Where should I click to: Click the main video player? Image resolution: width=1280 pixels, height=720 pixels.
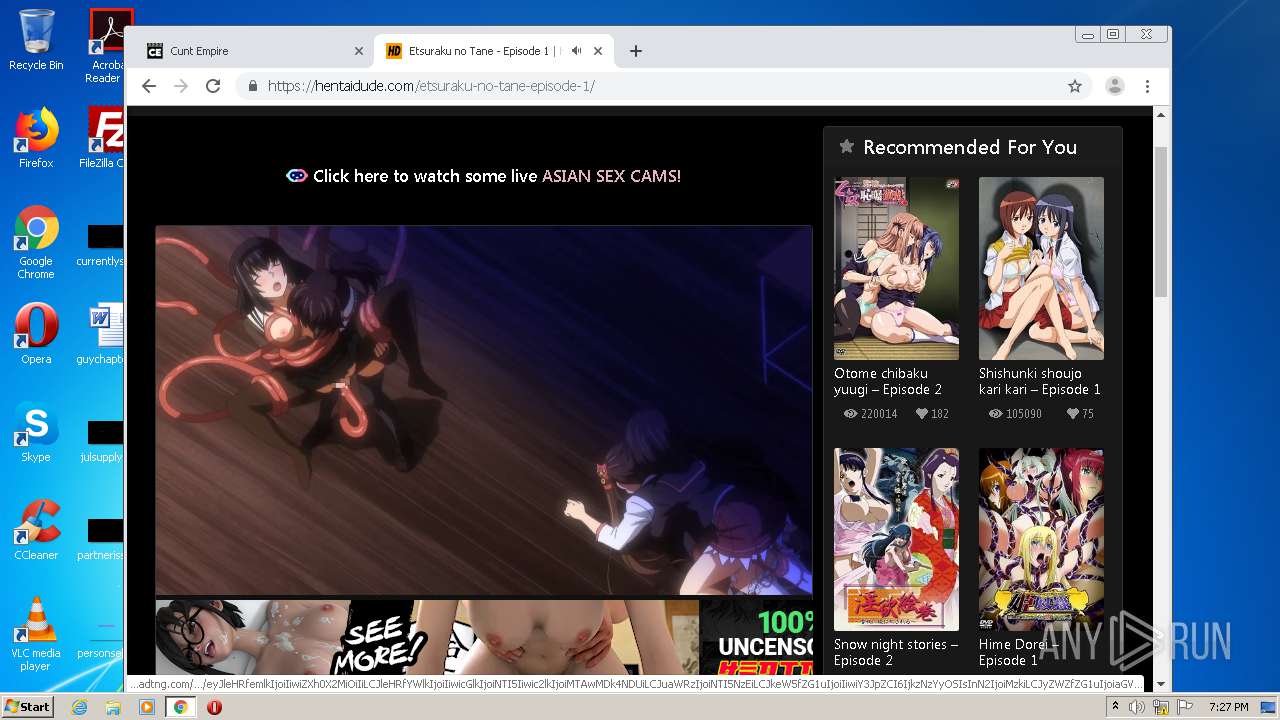(x=484, y=410)
